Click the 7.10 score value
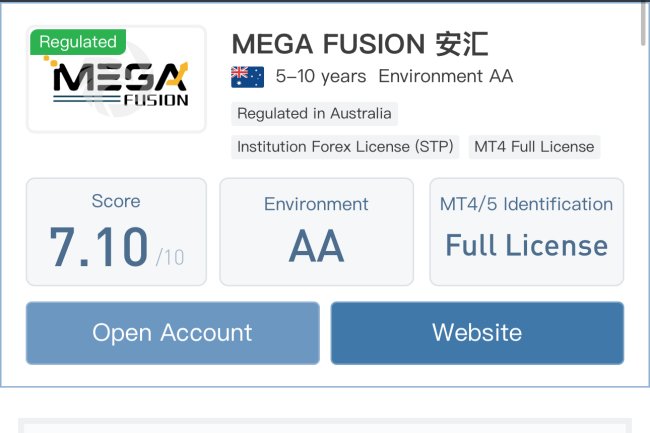650x433 pixels. click(x=99, y=247)
